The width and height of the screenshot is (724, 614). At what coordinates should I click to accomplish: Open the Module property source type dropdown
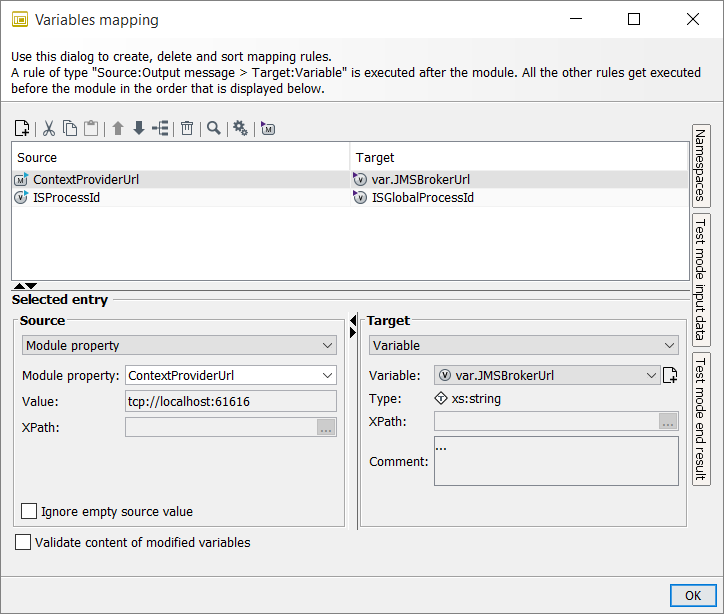click(179, 345)
